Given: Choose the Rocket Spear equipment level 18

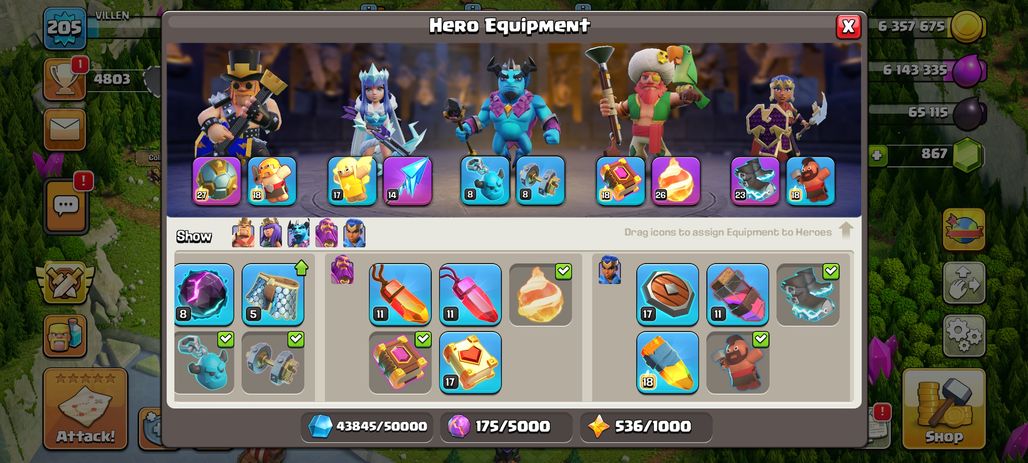Looking at the screenshot, I should (667, 362).
